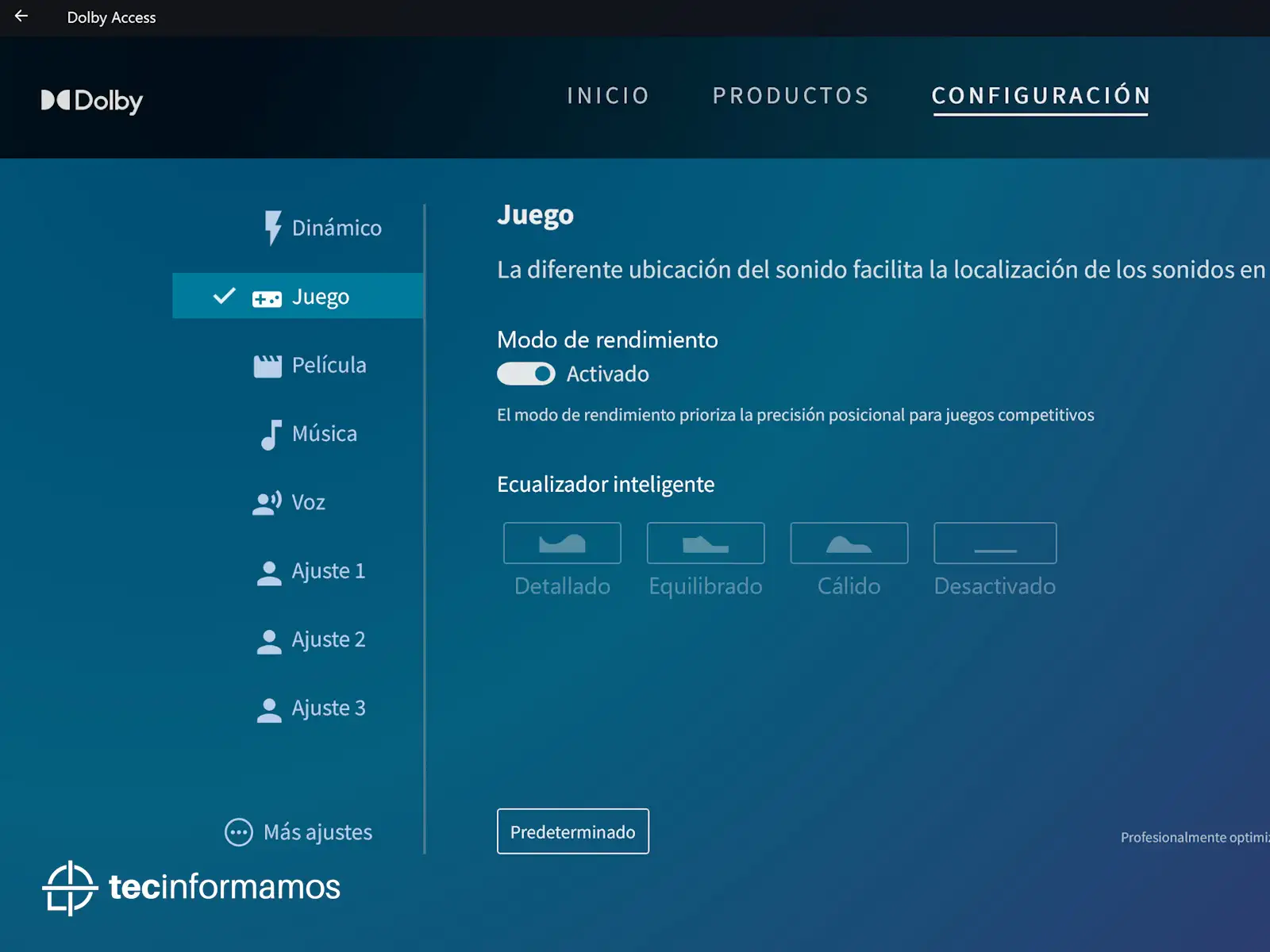The height and width of the screenshot is (952, 1270).
Task: Click the Música note icon
Action: (271, 435)
